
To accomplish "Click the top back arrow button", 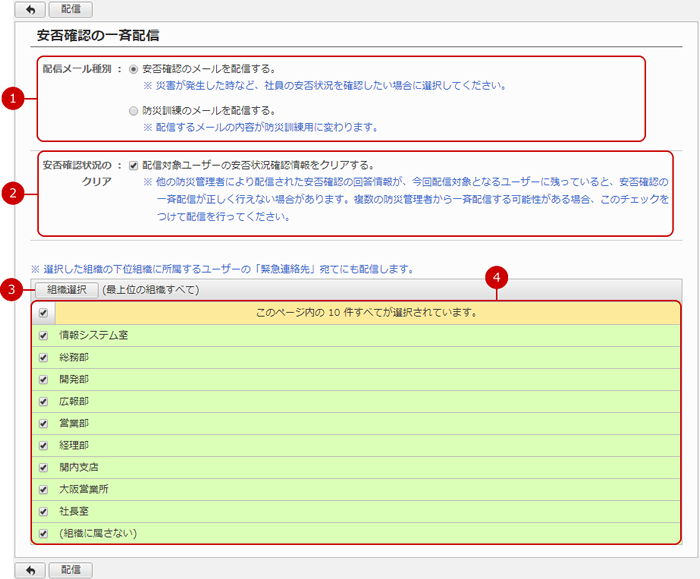I will pos(31,9).
